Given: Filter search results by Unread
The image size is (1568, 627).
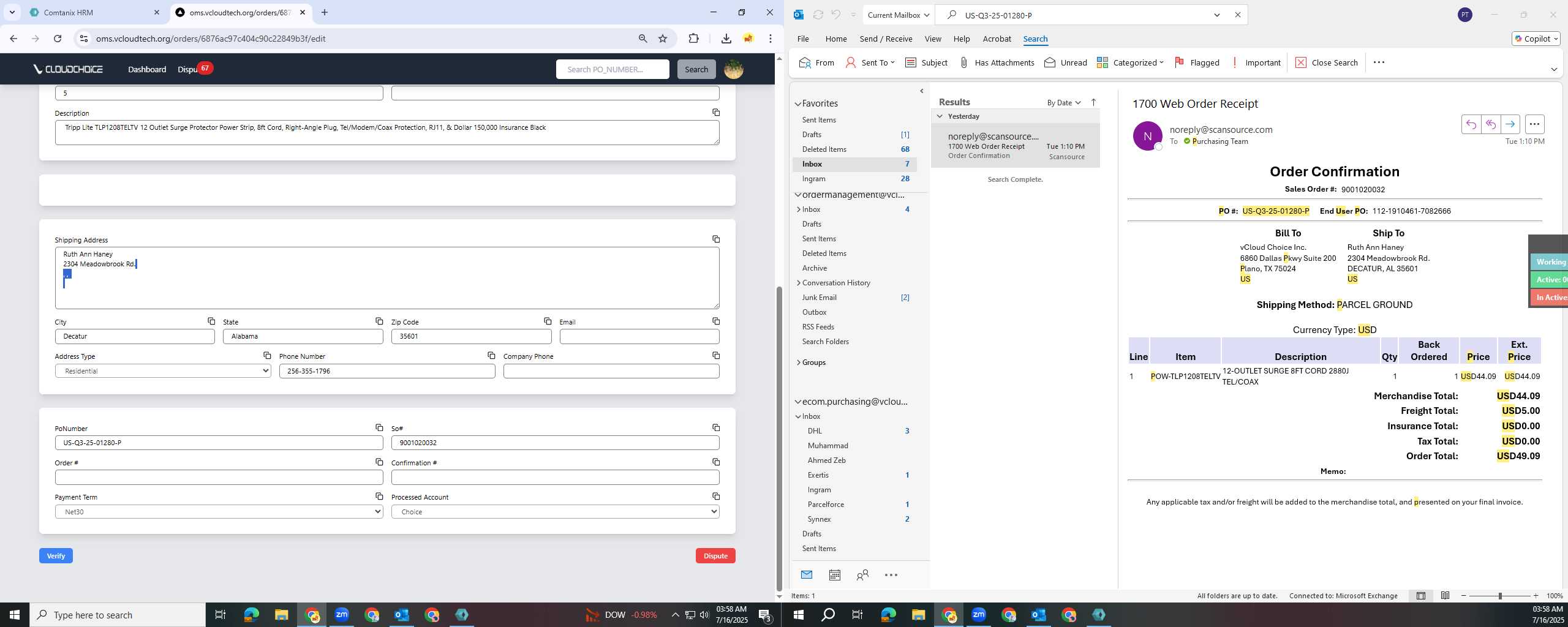Looking at the screenshot, I should coord(1066,62).
